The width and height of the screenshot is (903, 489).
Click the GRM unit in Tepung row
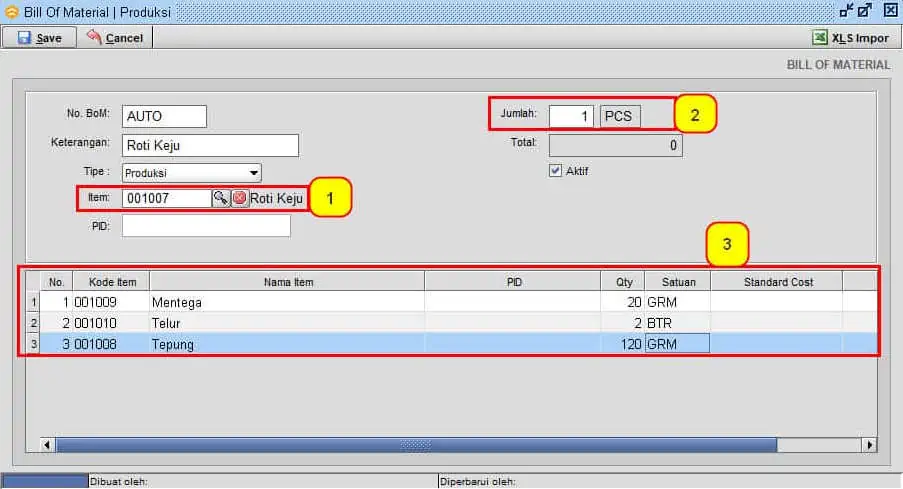[678, 344]
